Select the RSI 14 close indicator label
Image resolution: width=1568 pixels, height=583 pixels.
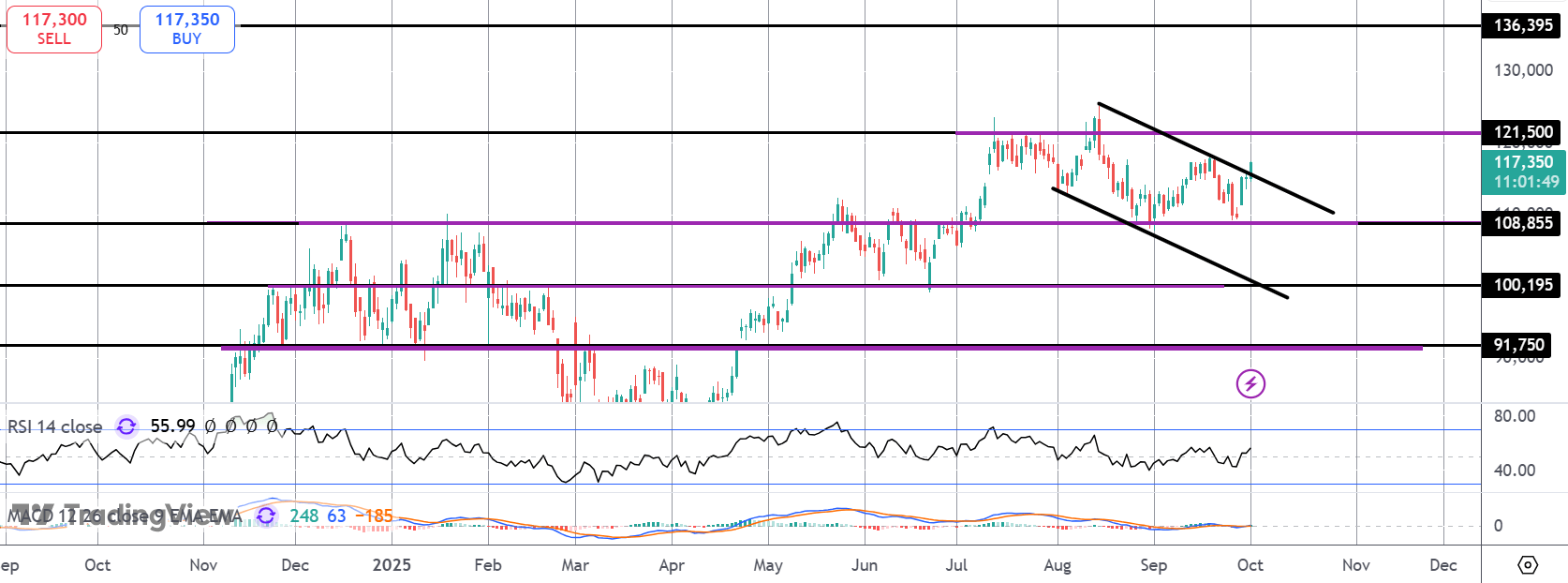(55, 426)
